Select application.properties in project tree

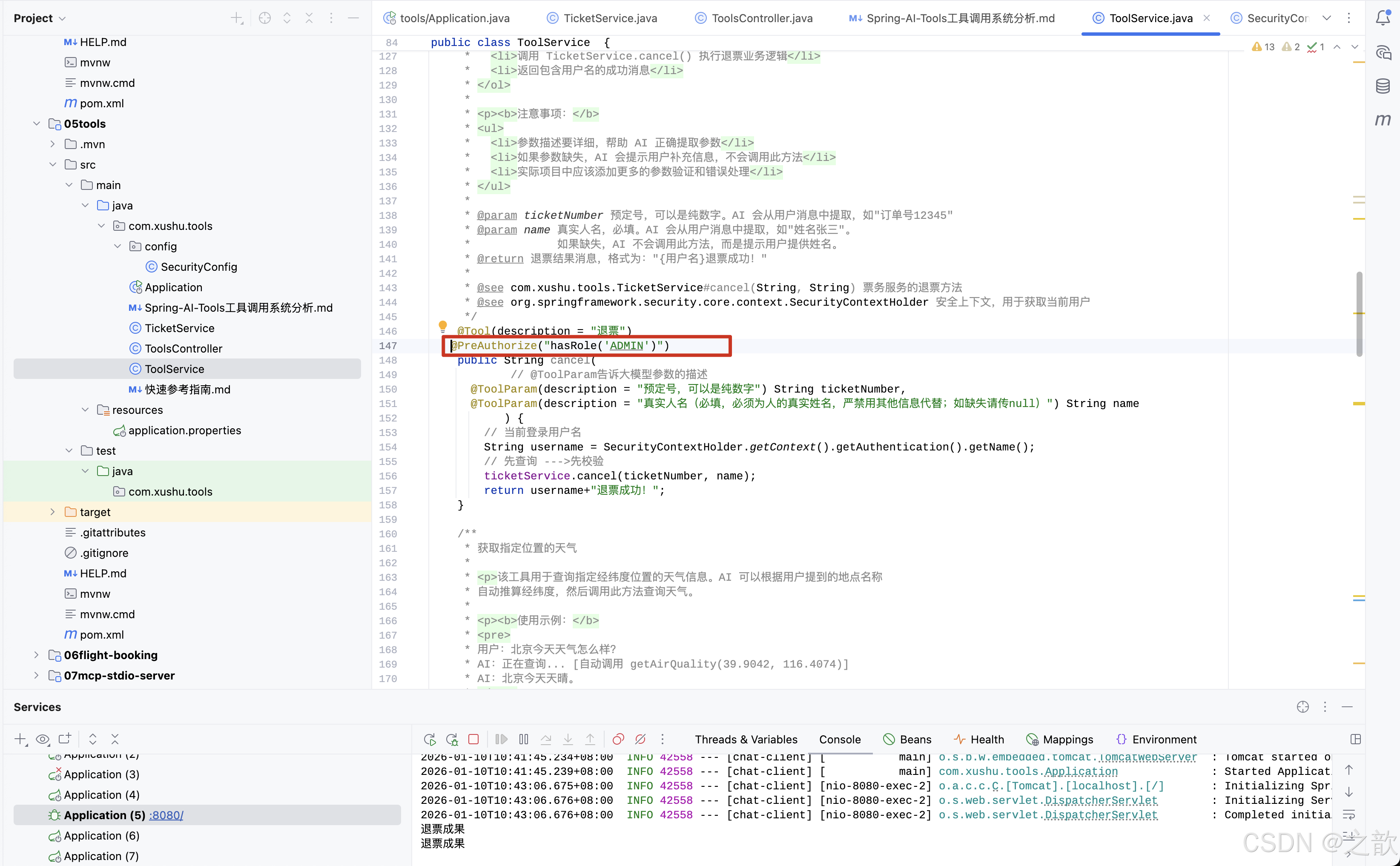184,430
